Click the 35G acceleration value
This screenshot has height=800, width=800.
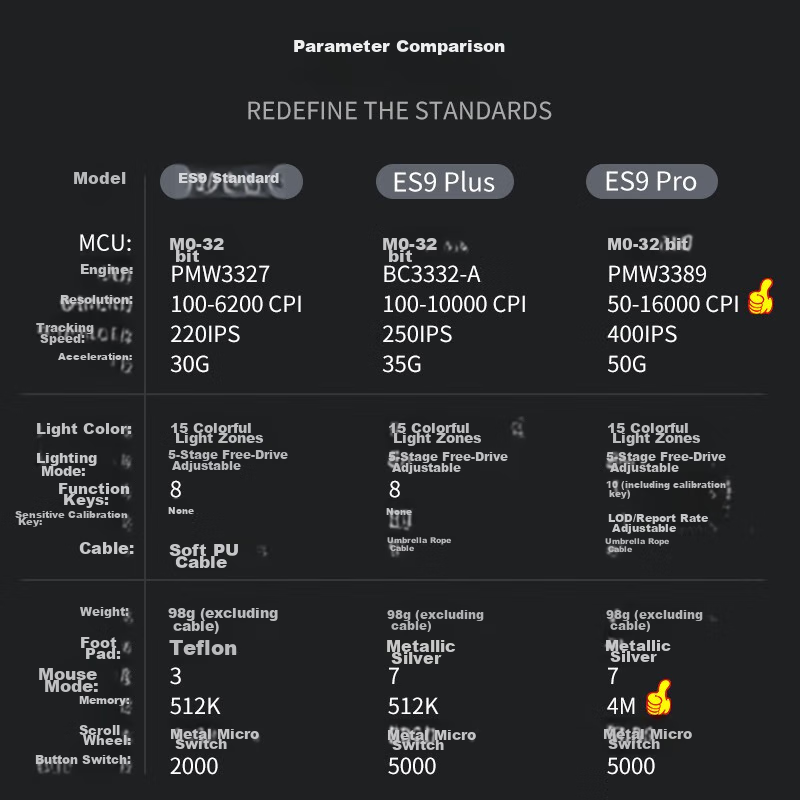pos(402,364)
